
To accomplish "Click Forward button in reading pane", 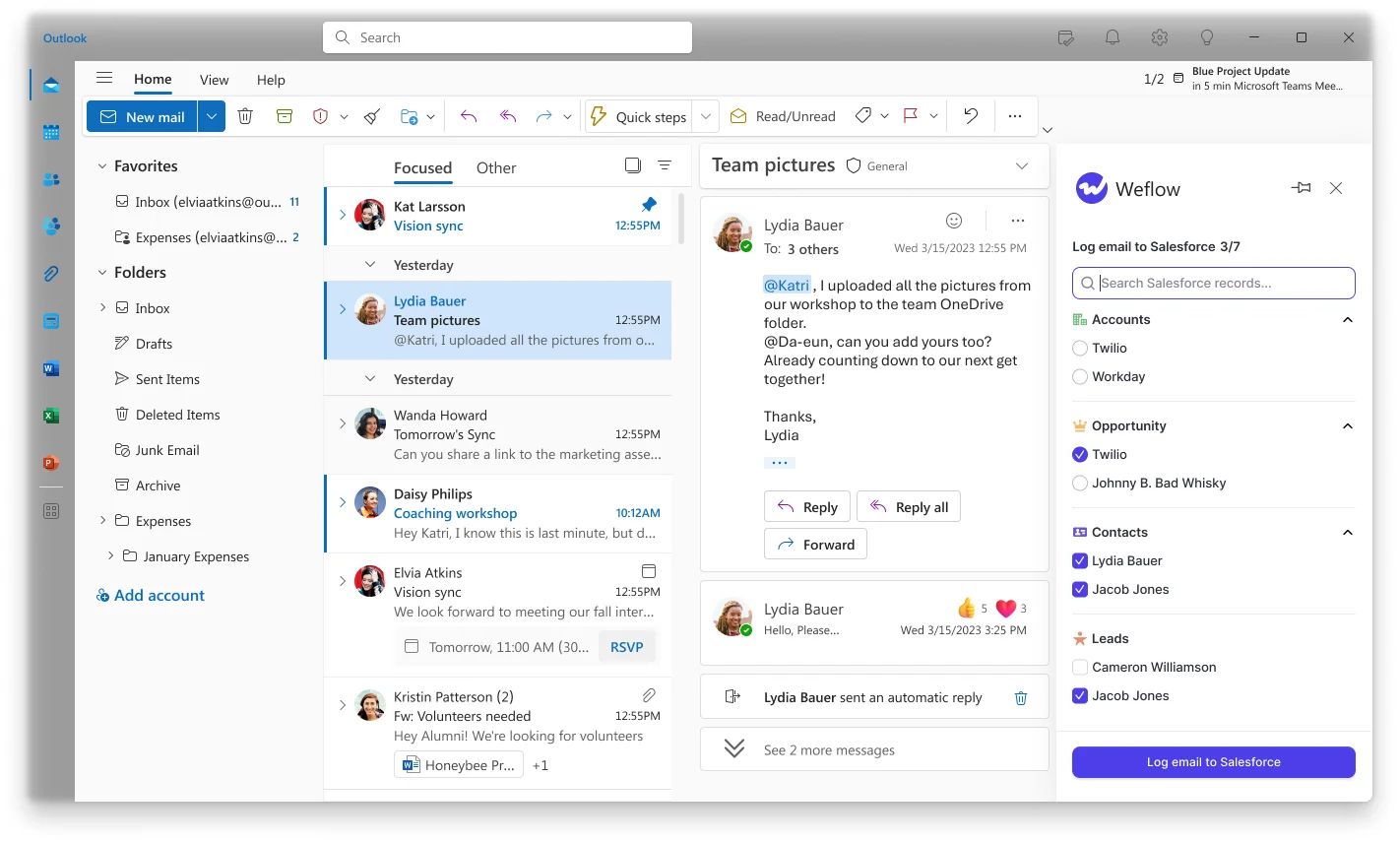I will point(815,544).
